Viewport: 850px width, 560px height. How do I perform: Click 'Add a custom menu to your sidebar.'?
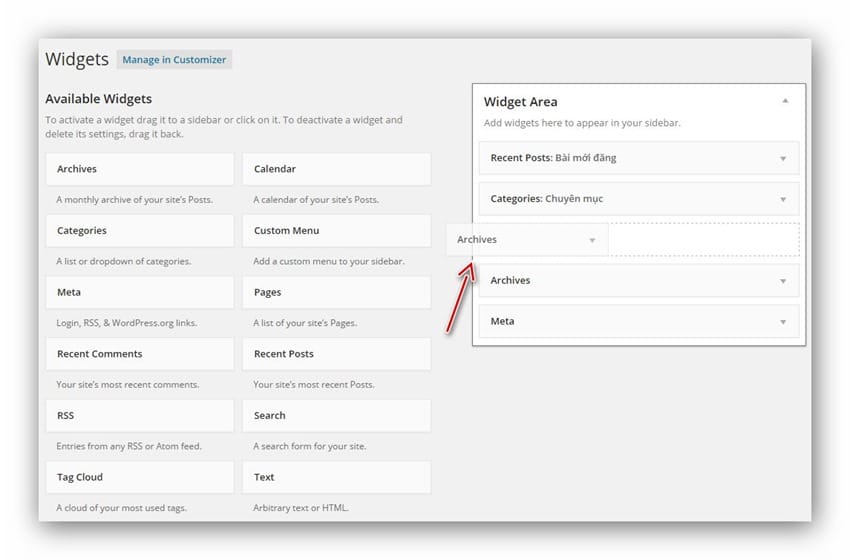pos(329,261)
